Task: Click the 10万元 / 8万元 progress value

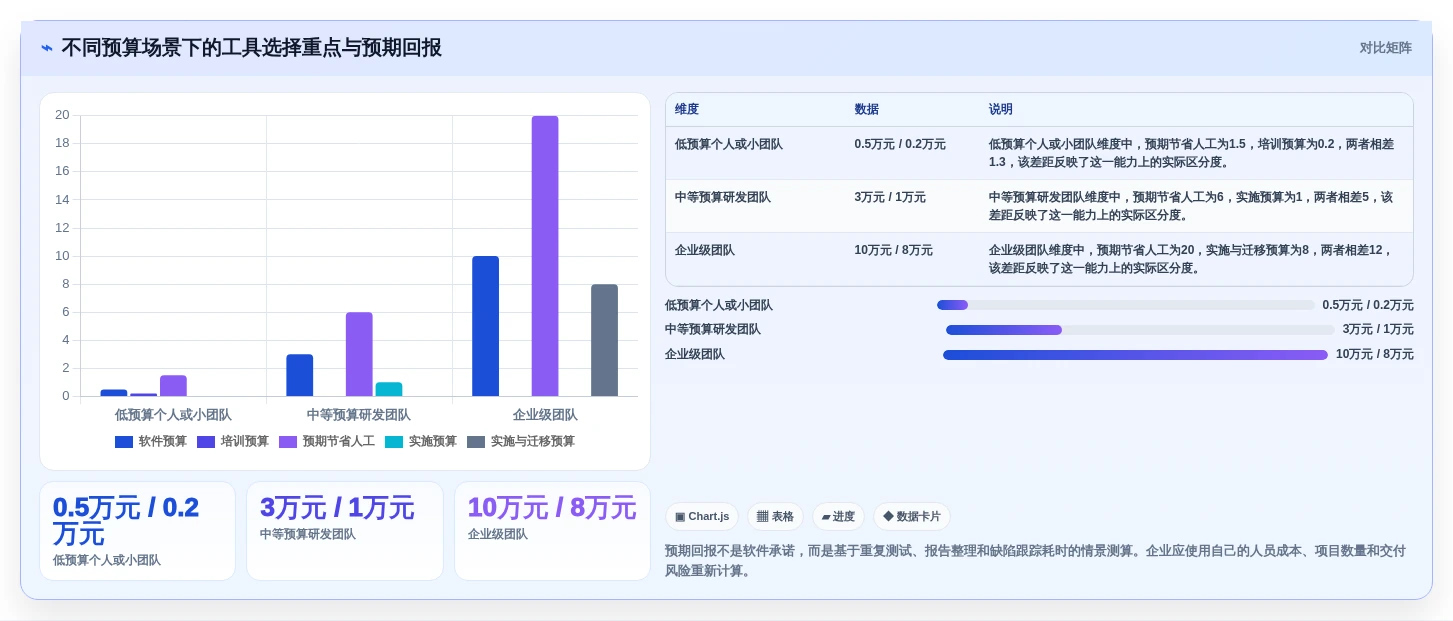Action: point(1375,354)
